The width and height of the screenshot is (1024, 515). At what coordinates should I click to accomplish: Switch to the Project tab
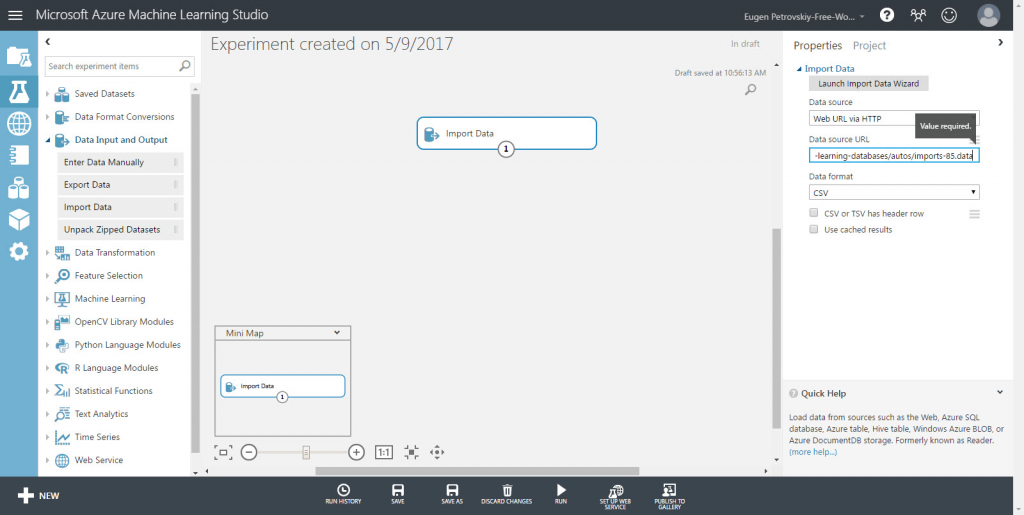click(869, 46)
